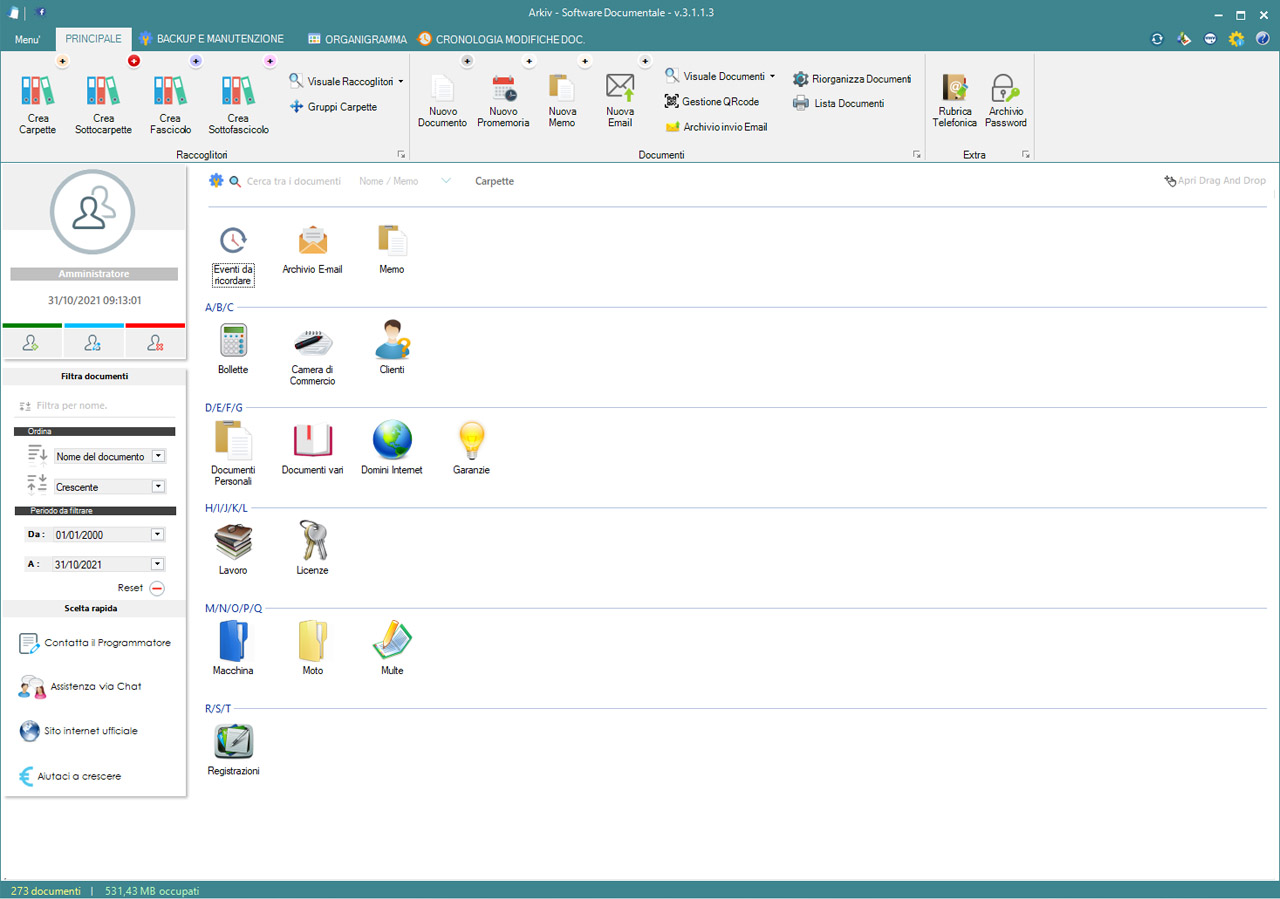Click the Amministratore profile avatar
1280x899 pixels.
[x=92, y=212]
